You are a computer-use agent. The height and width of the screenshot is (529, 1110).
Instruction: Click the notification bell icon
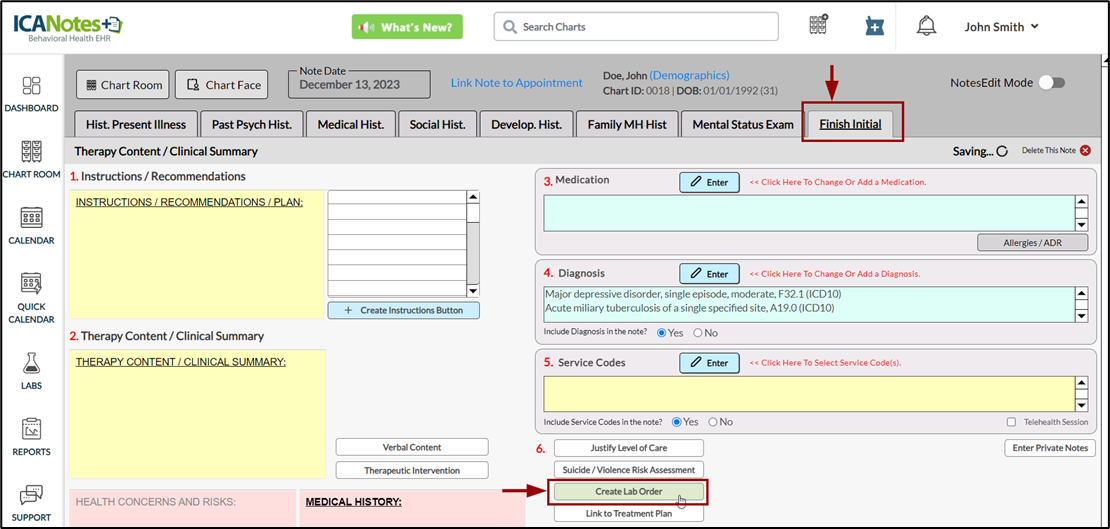(926, 26)
